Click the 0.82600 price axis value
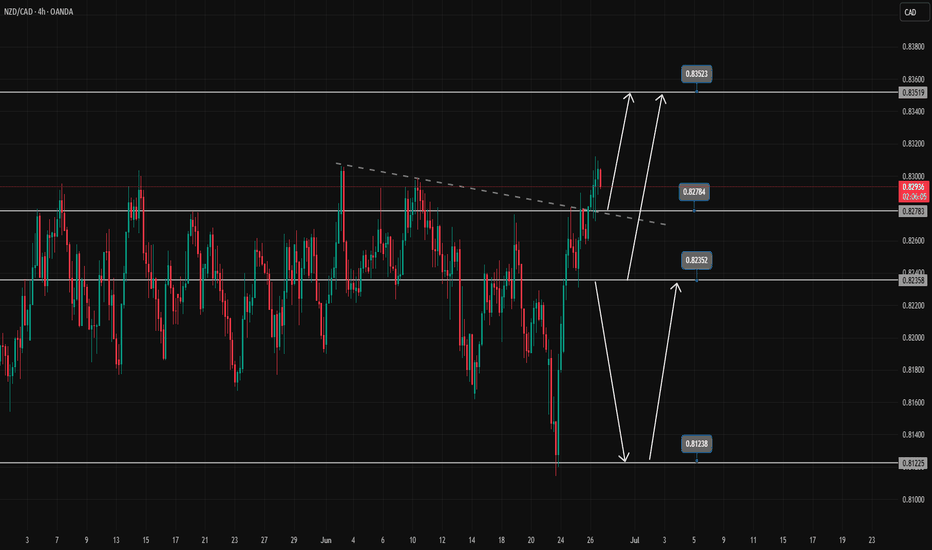The image size is (932, 550). click(x=913, y=241)
